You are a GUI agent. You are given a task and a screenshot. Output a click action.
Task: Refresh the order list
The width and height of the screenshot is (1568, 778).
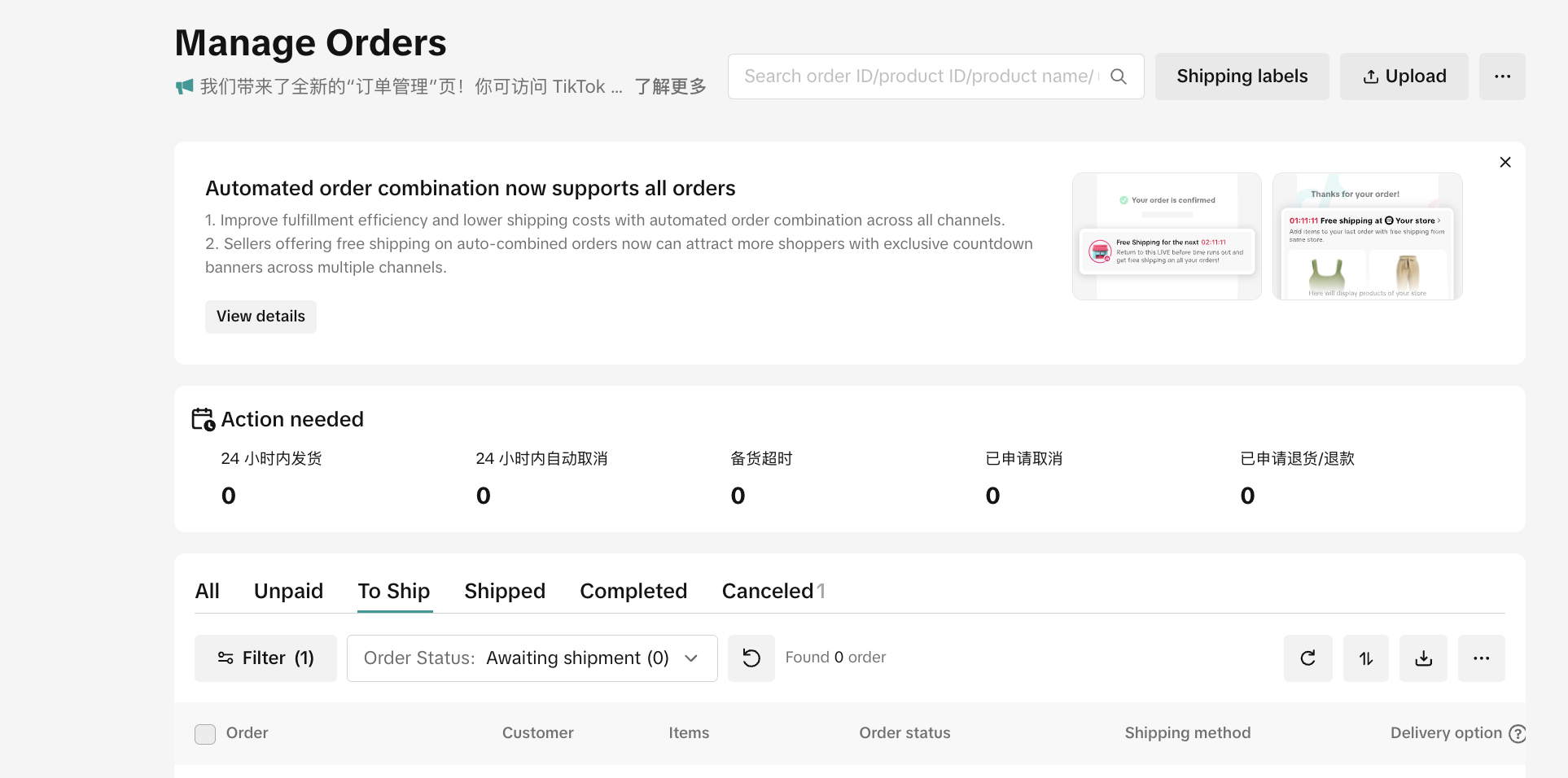pyautogui.click(x=1307, y=658)
